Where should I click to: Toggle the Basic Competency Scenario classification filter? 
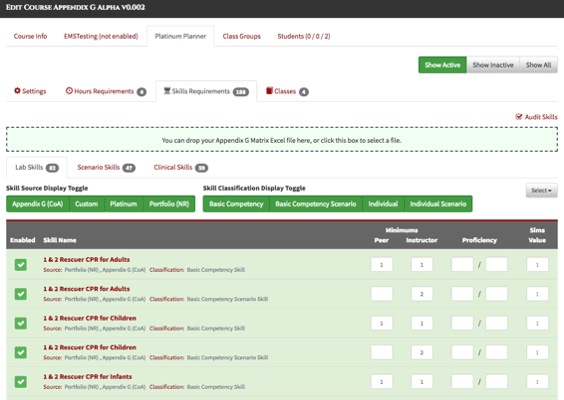click(x=316, y=204)
